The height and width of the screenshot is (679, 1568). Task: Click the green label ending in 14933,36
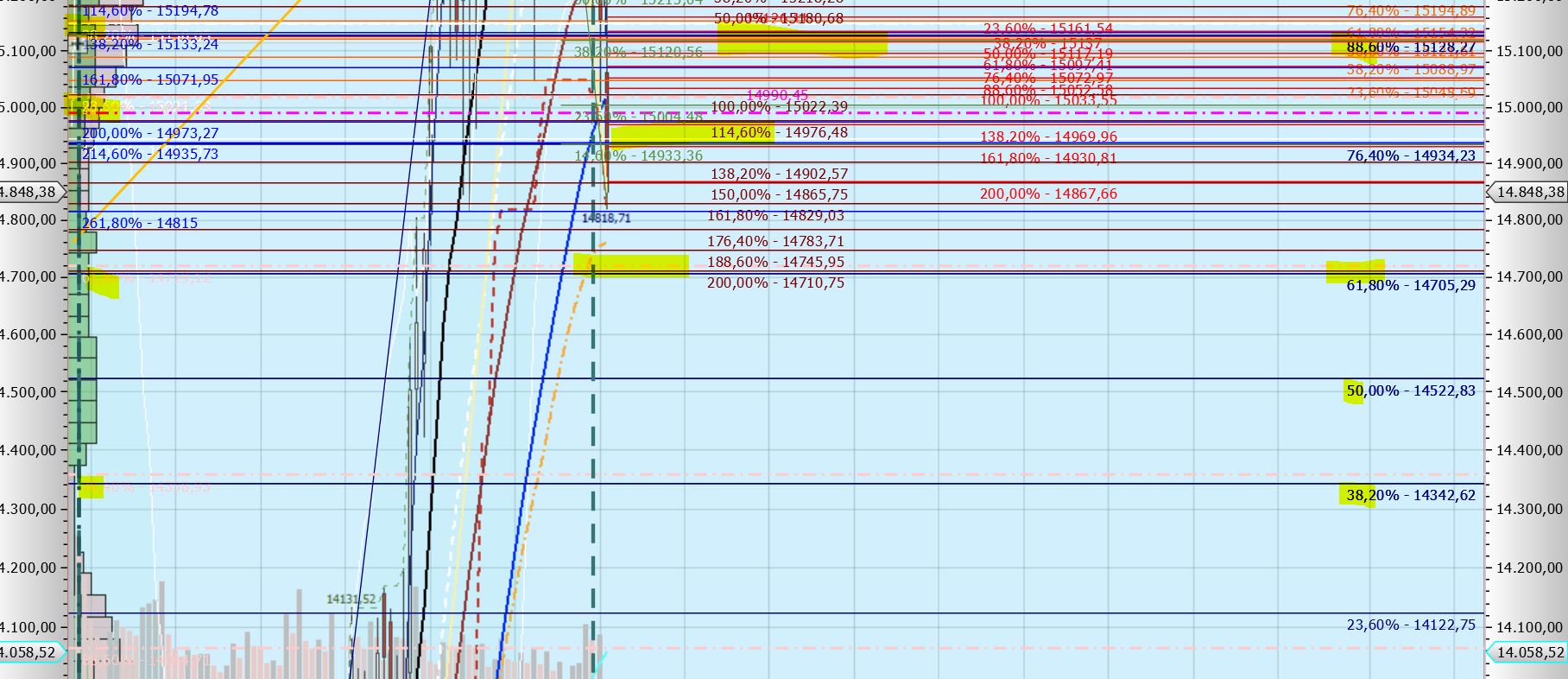click(x=638, y=155)
